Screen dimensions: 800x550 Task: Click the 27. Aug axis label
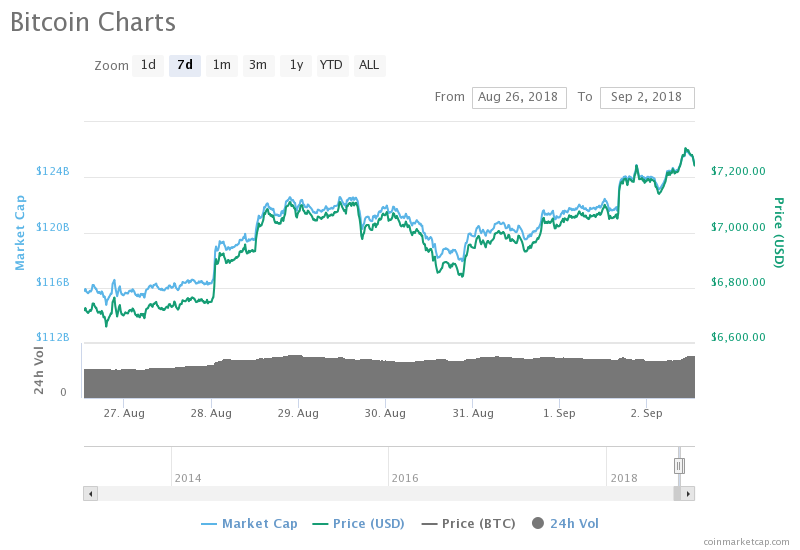124,413
